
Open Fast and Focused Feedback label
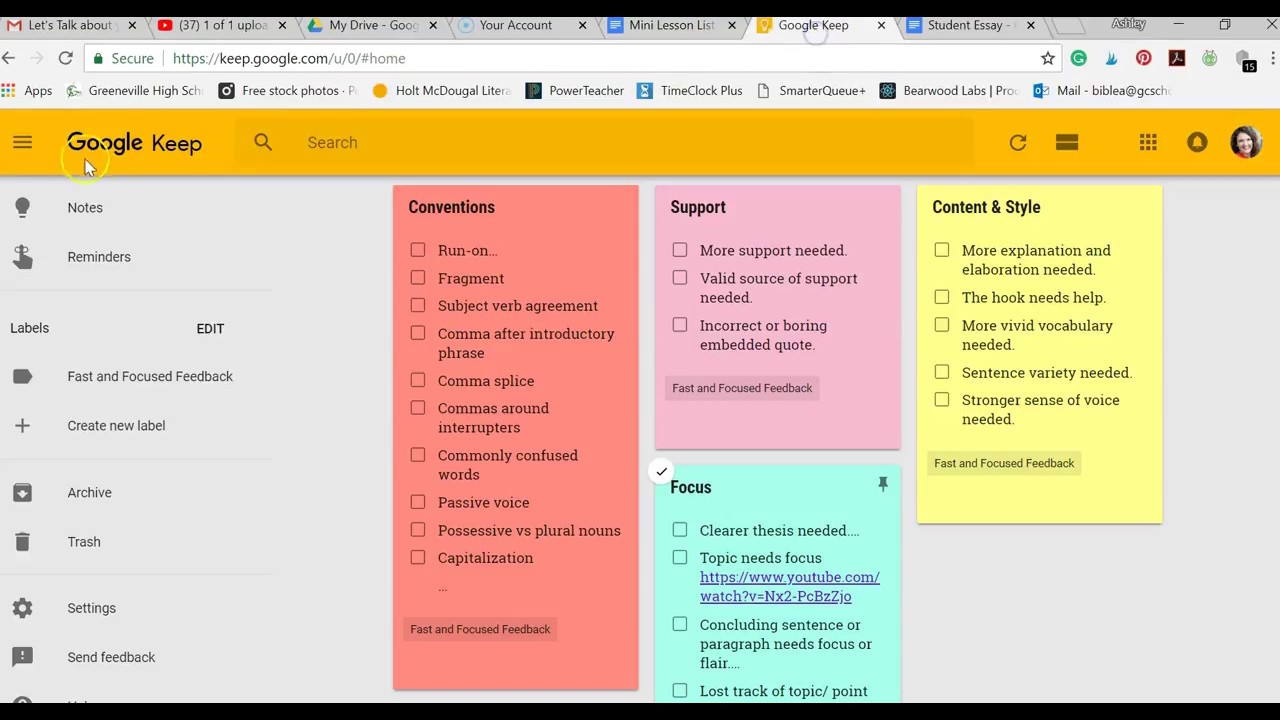(x=150, y=376)
